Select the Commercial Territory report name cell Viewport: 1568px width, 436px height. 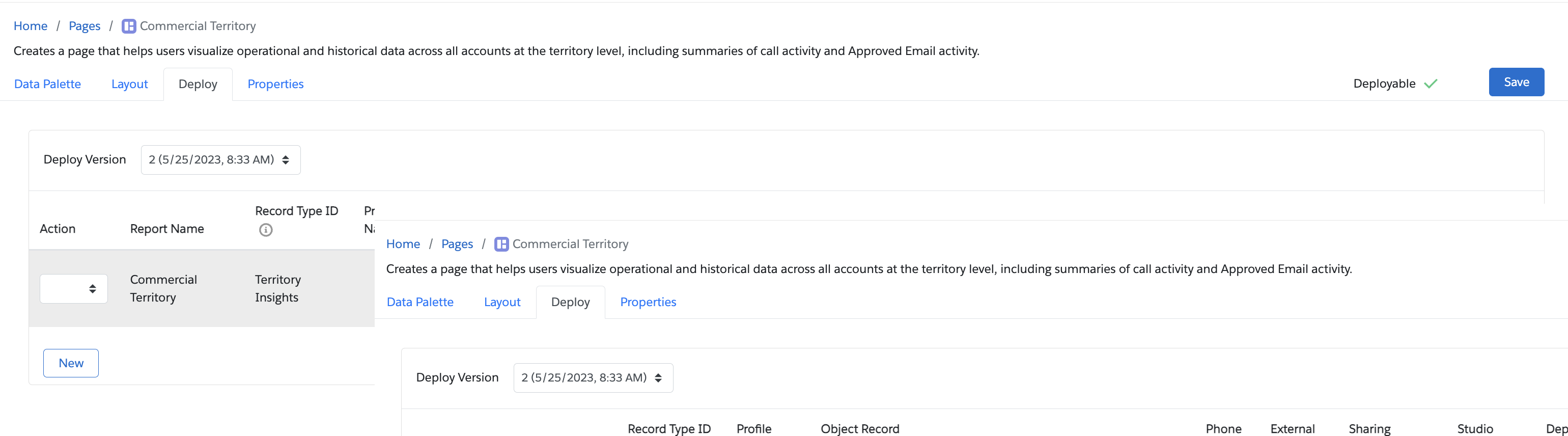pyautogui.click(x=164, y=289)
